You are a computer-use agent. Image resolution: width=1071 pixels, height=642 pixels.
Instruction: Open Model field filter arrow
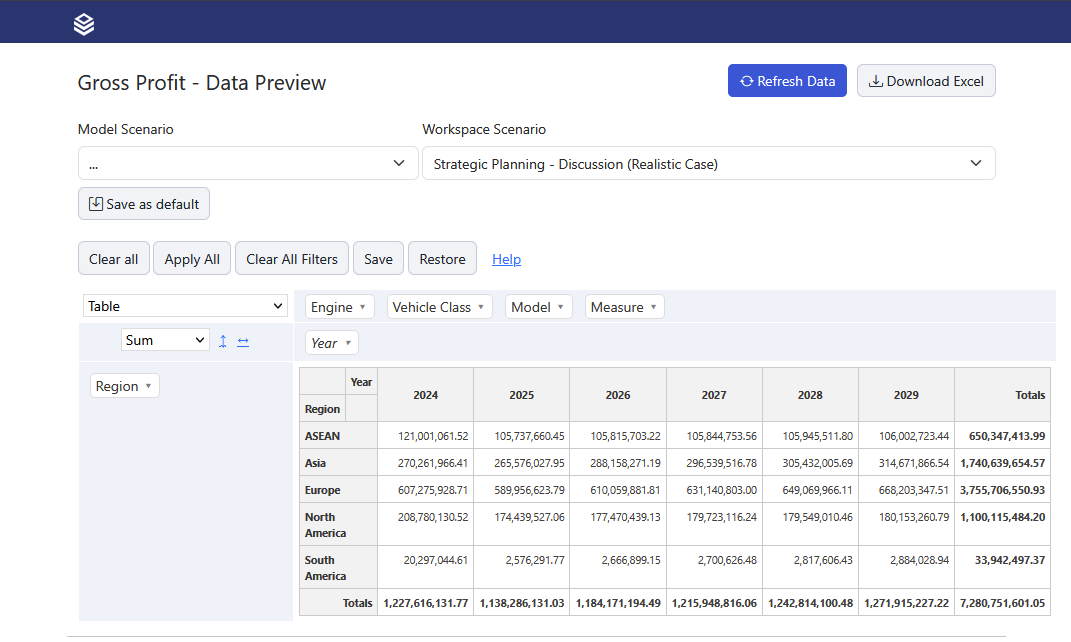click(560, 307)
